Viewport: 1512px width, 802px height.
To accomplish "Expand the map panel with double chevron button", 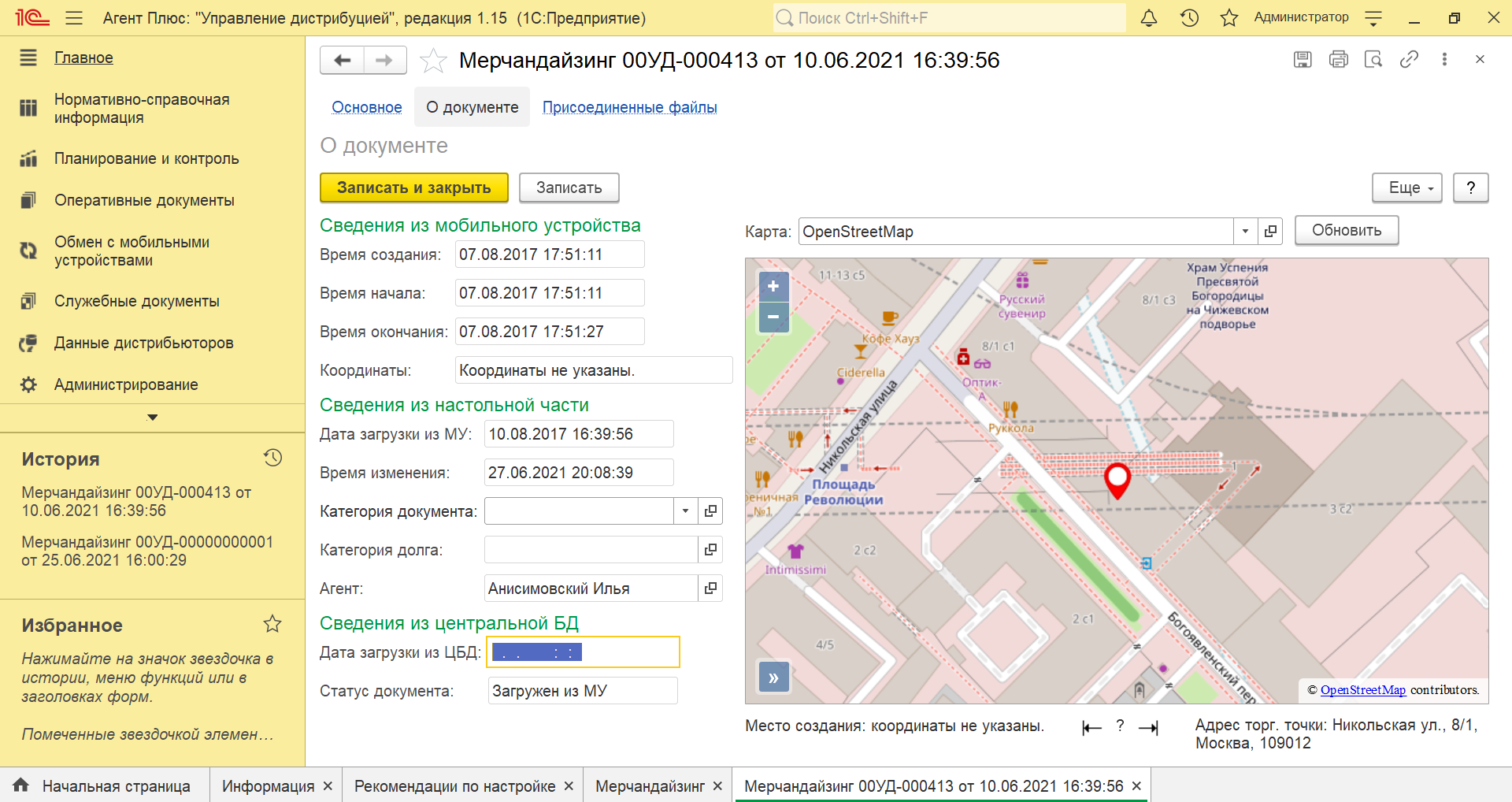I will click(x=773, y=678).
